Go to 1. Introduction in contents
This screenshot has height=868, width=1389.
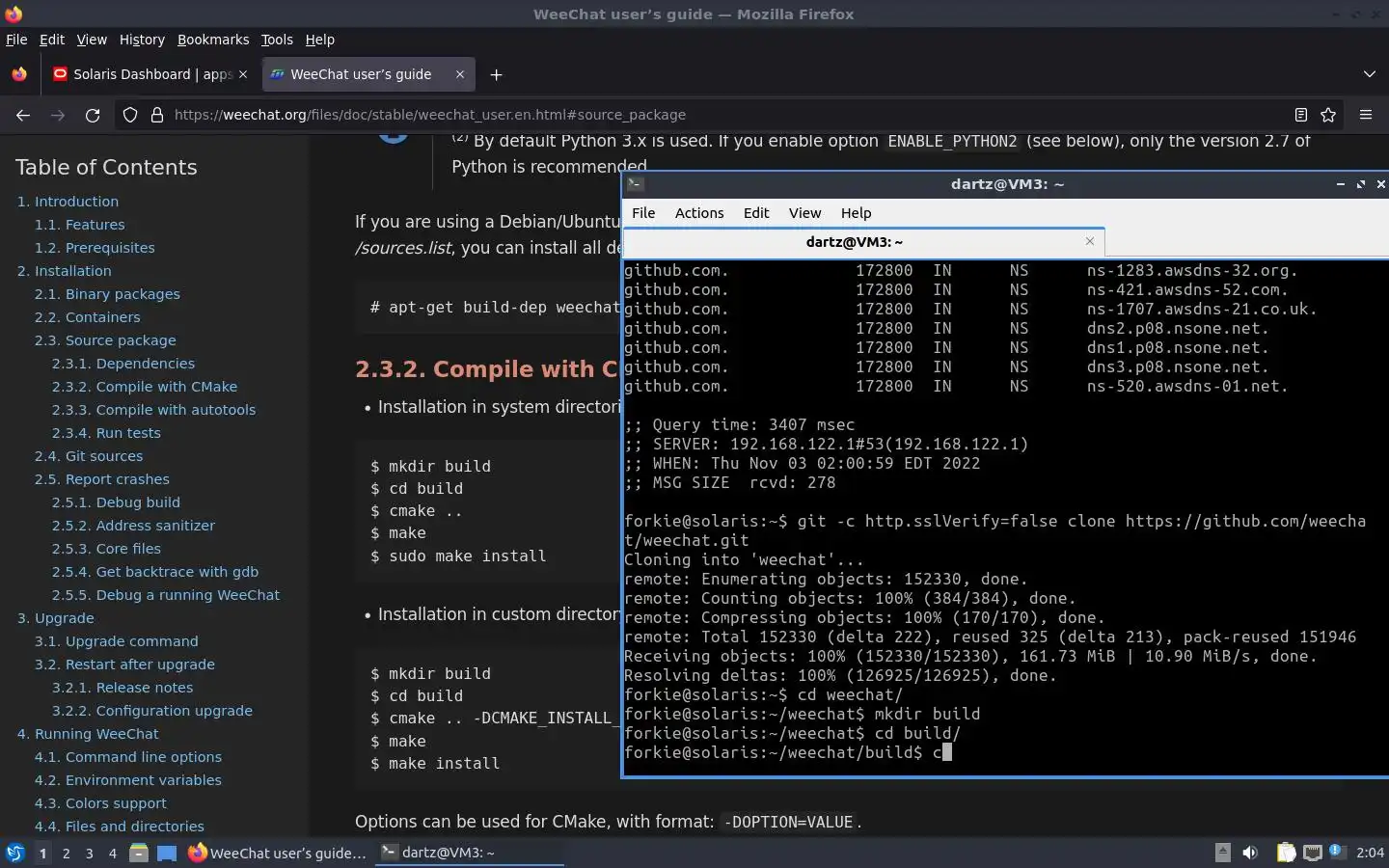[x=68, y=202]
